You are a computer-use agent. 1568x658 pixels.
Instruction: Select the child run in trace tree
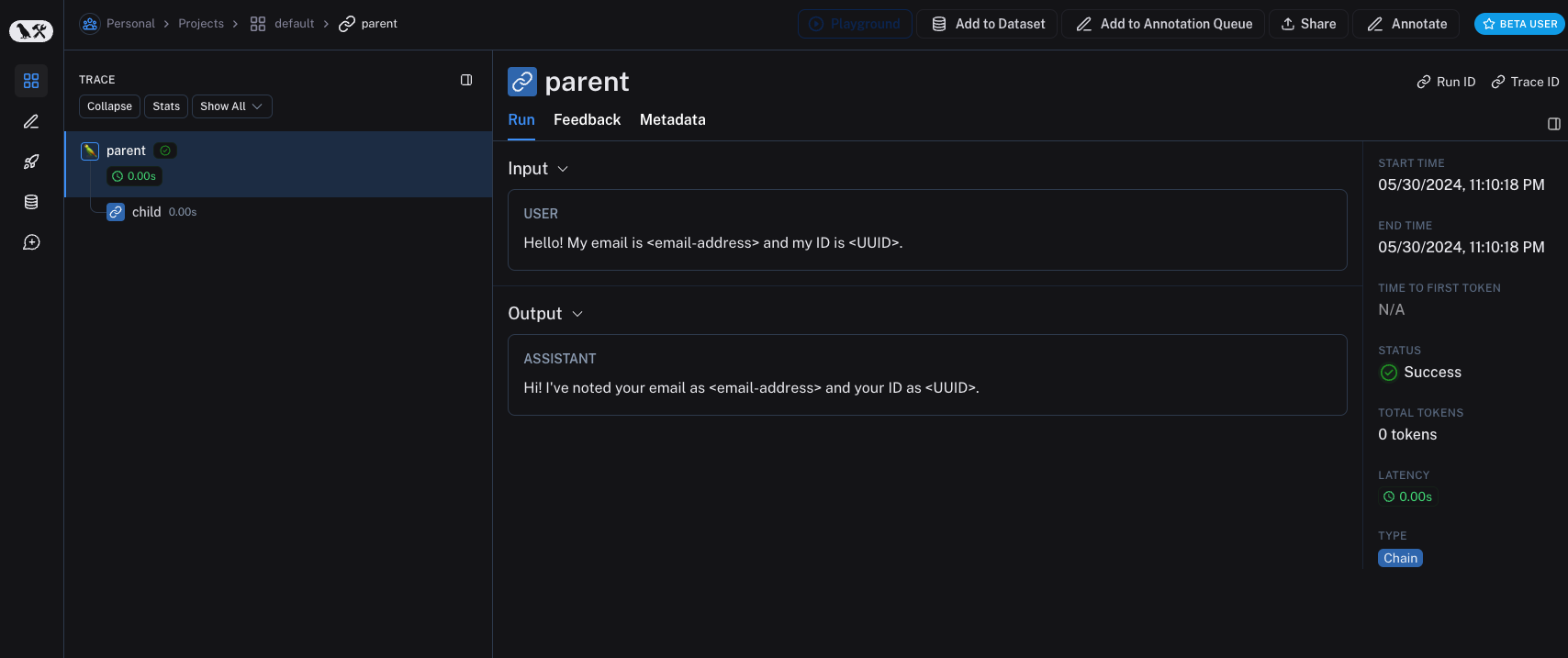tap(146, 212)
